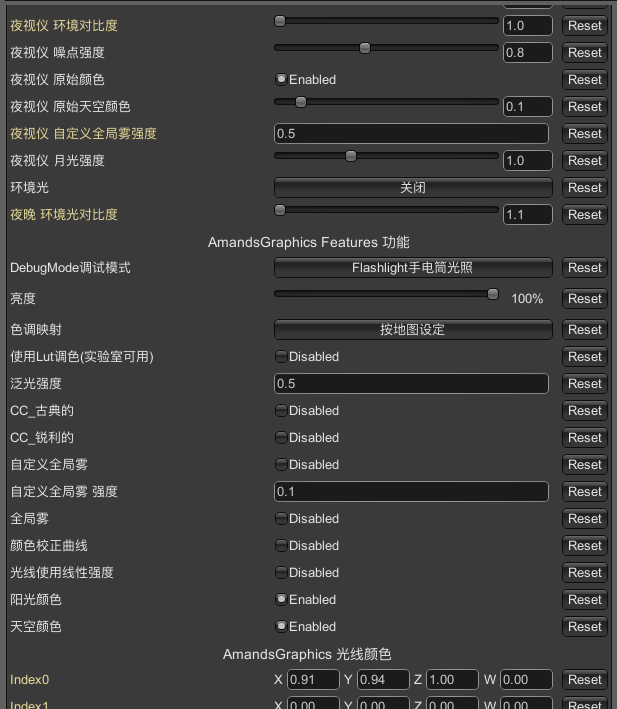Reset 夜视仪 月光强度 setting

pyautogui.click(x=585, y=161)
